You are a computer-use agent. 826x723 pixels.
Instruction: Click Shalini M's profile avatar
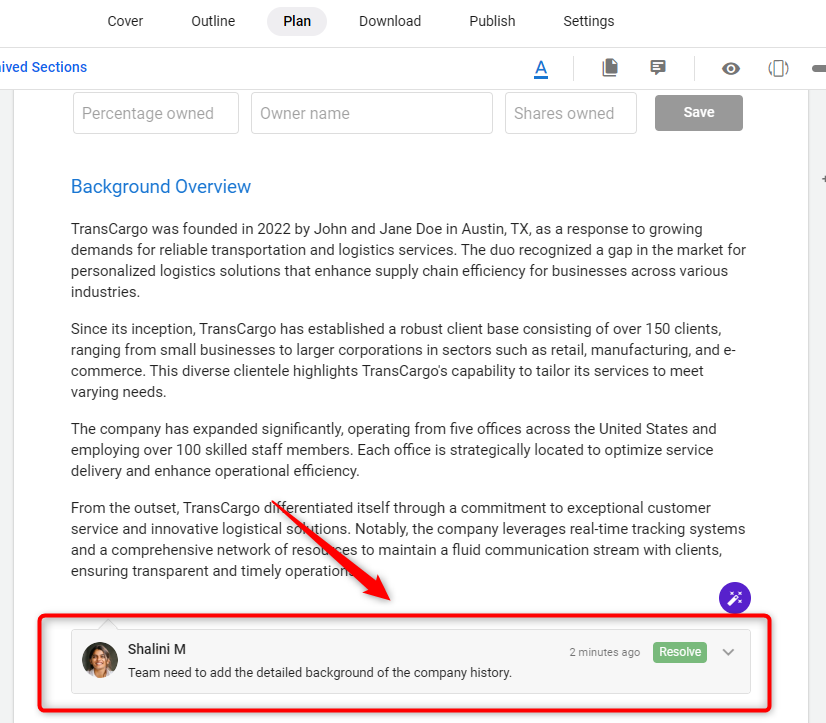click(100, 660)
